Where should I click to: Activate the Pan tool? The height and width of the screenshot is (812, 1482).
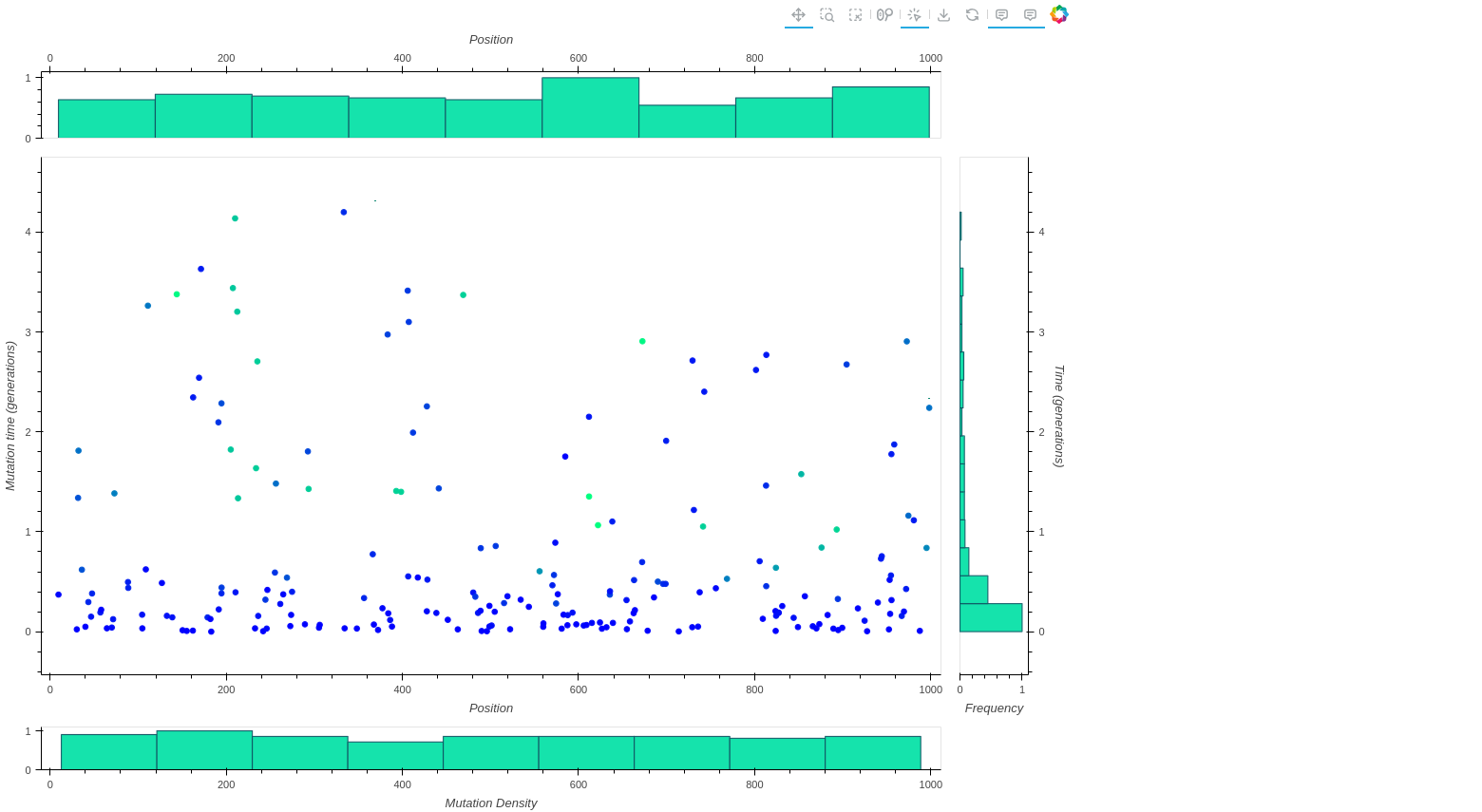(799, 15)
